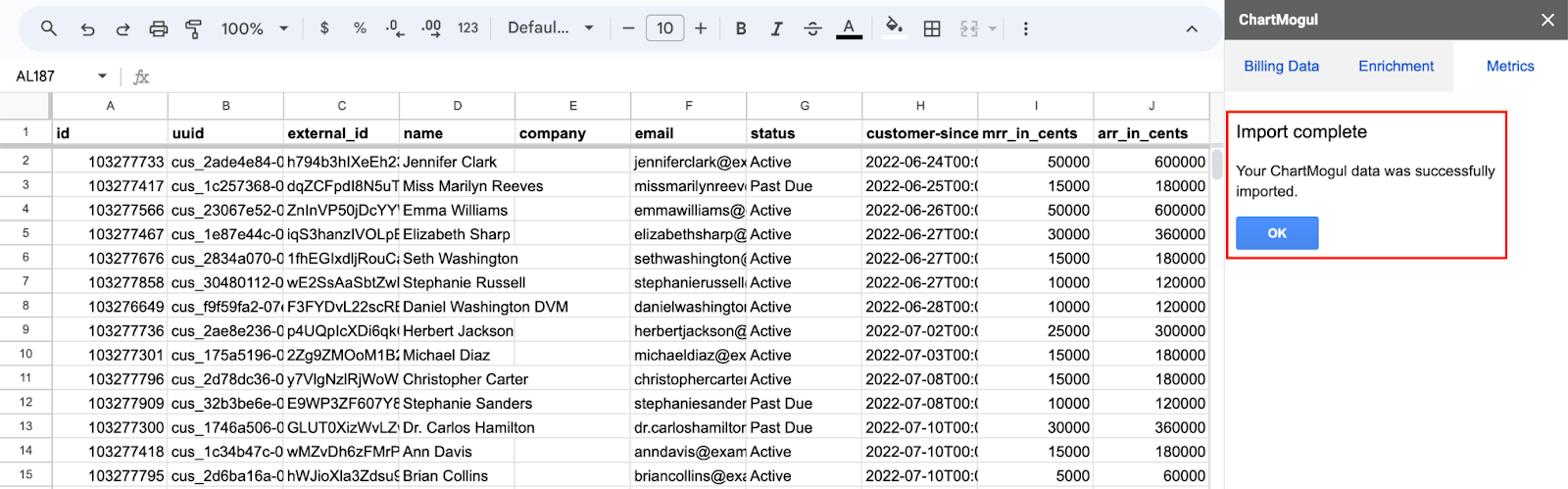The image size is (1568, 489).
Task: Open the zoom 100% dropdown
Action: (254, 28)
